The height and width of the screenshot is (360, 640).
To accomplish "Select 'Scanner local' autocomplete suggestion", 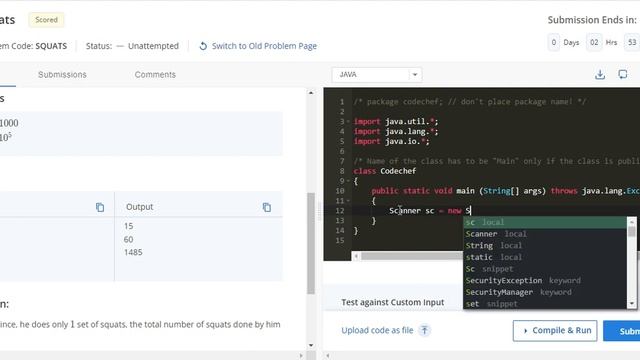I will (x=545, y=234).
